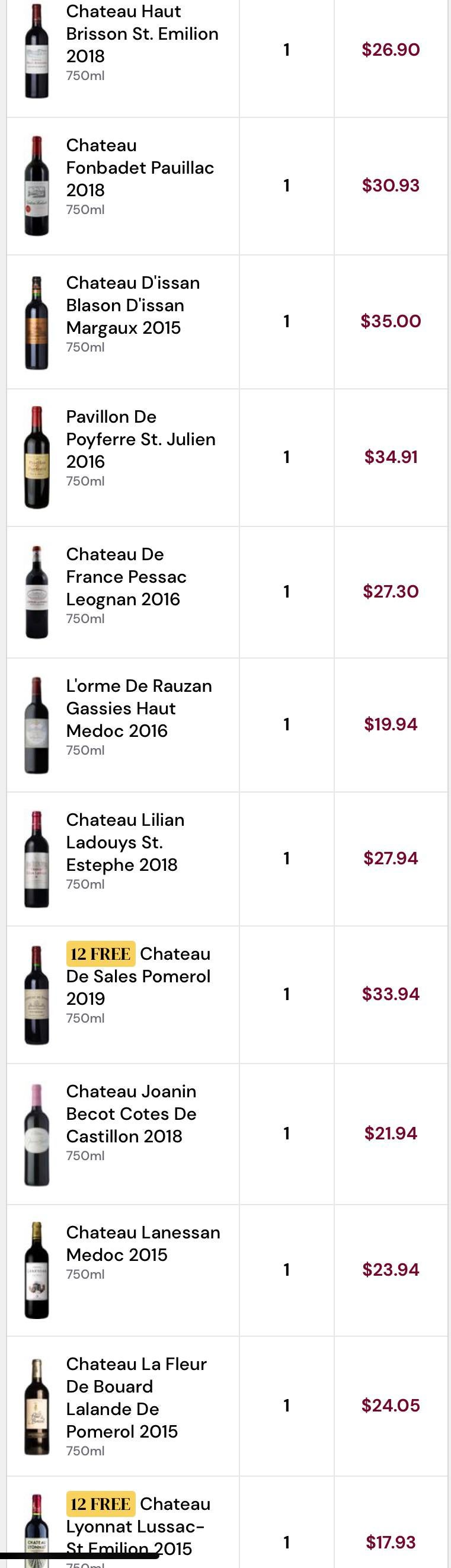
Task: Open Chateau Joanin Becot Cotes De Castillon link
Action: 132,1113
